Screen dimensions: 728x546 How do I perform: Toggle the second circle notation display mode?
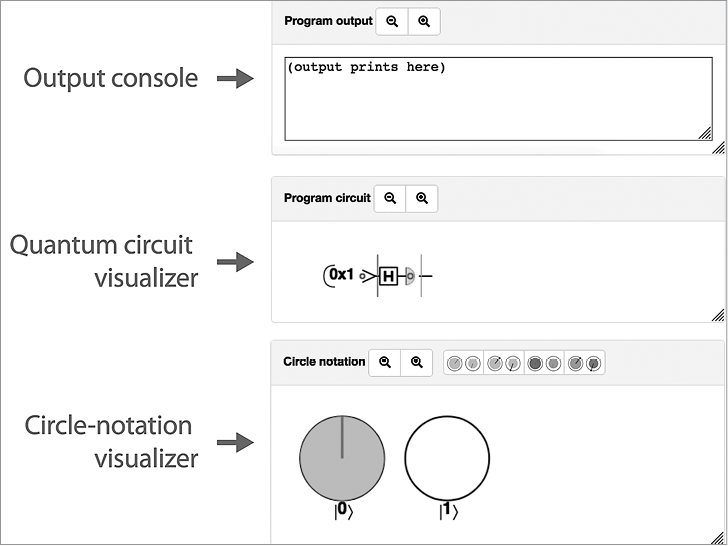(x=504, y=363)
